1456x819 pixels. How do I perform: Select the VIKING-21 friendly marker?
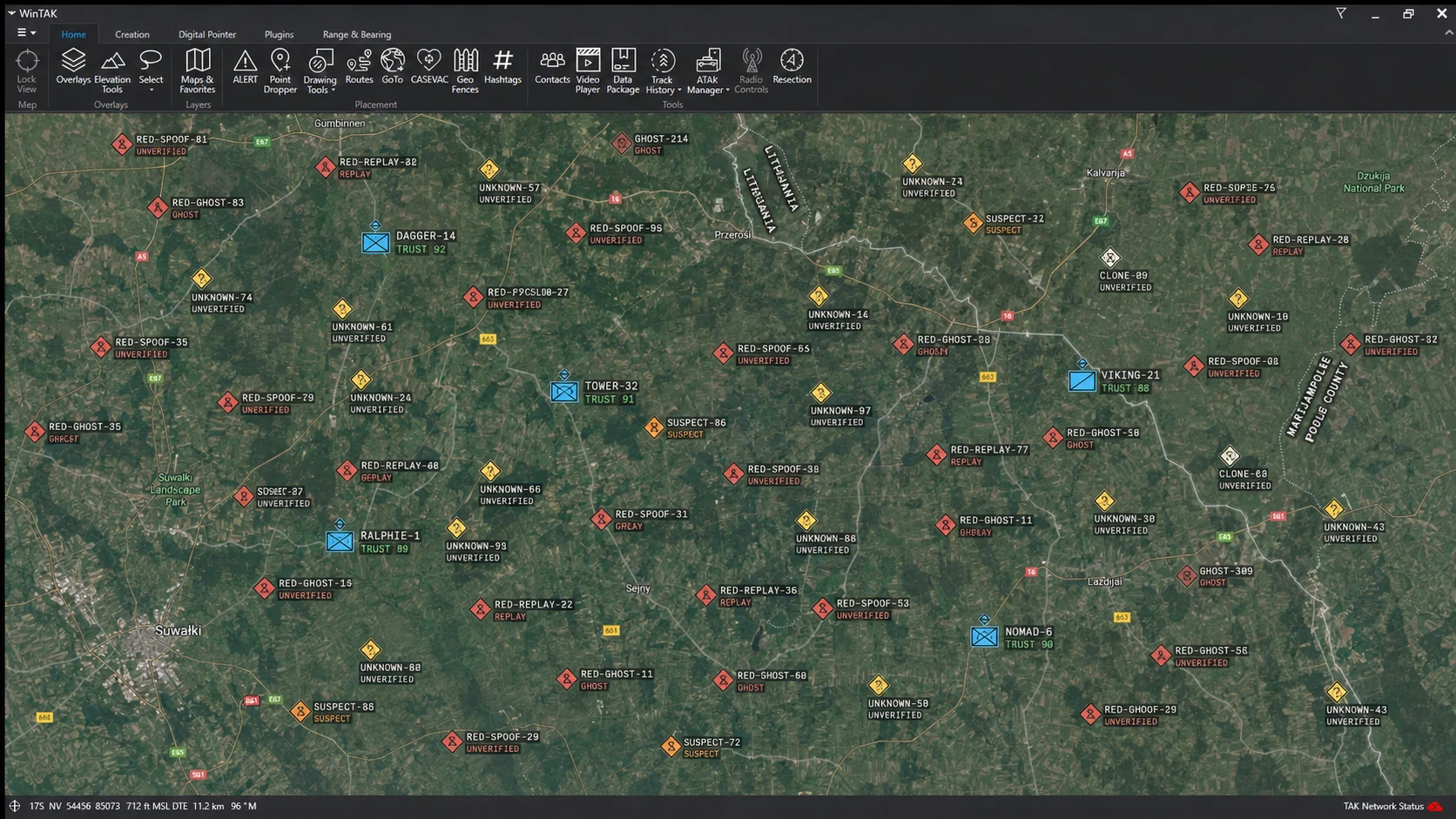[1082, 381]
